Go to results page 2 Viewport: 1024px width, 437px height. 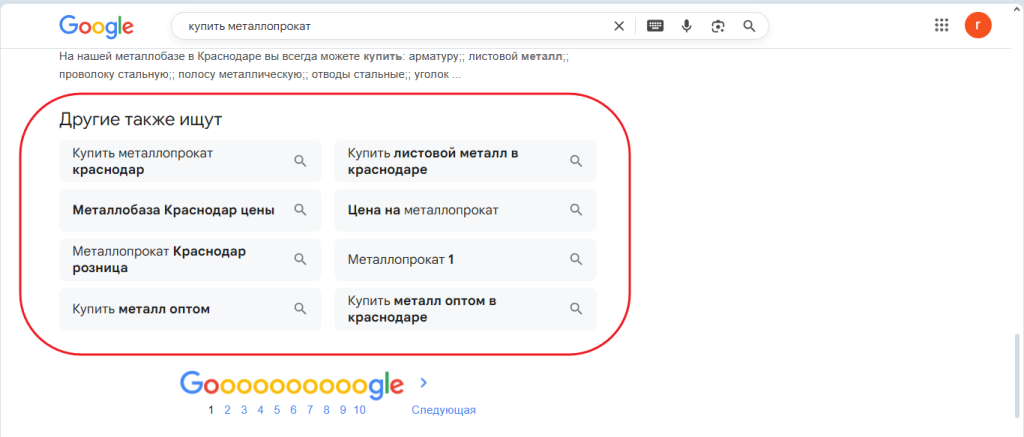point(228,410)
